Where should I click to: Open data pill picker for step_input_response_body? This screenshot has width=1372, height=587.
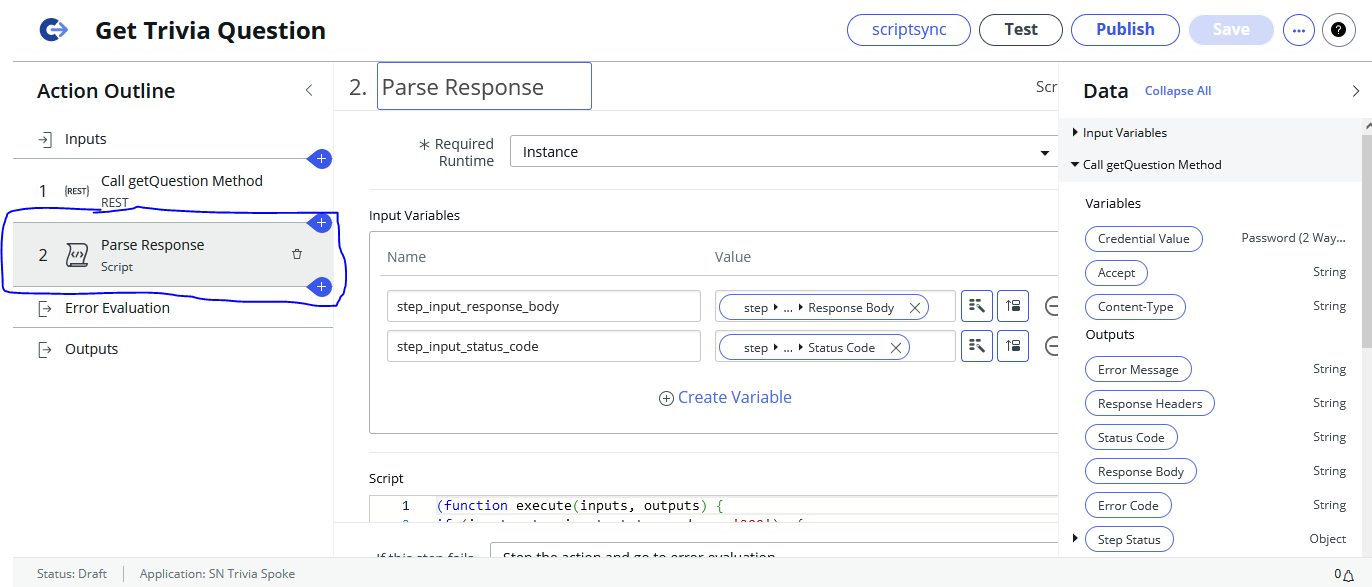[x=976, y=307]
